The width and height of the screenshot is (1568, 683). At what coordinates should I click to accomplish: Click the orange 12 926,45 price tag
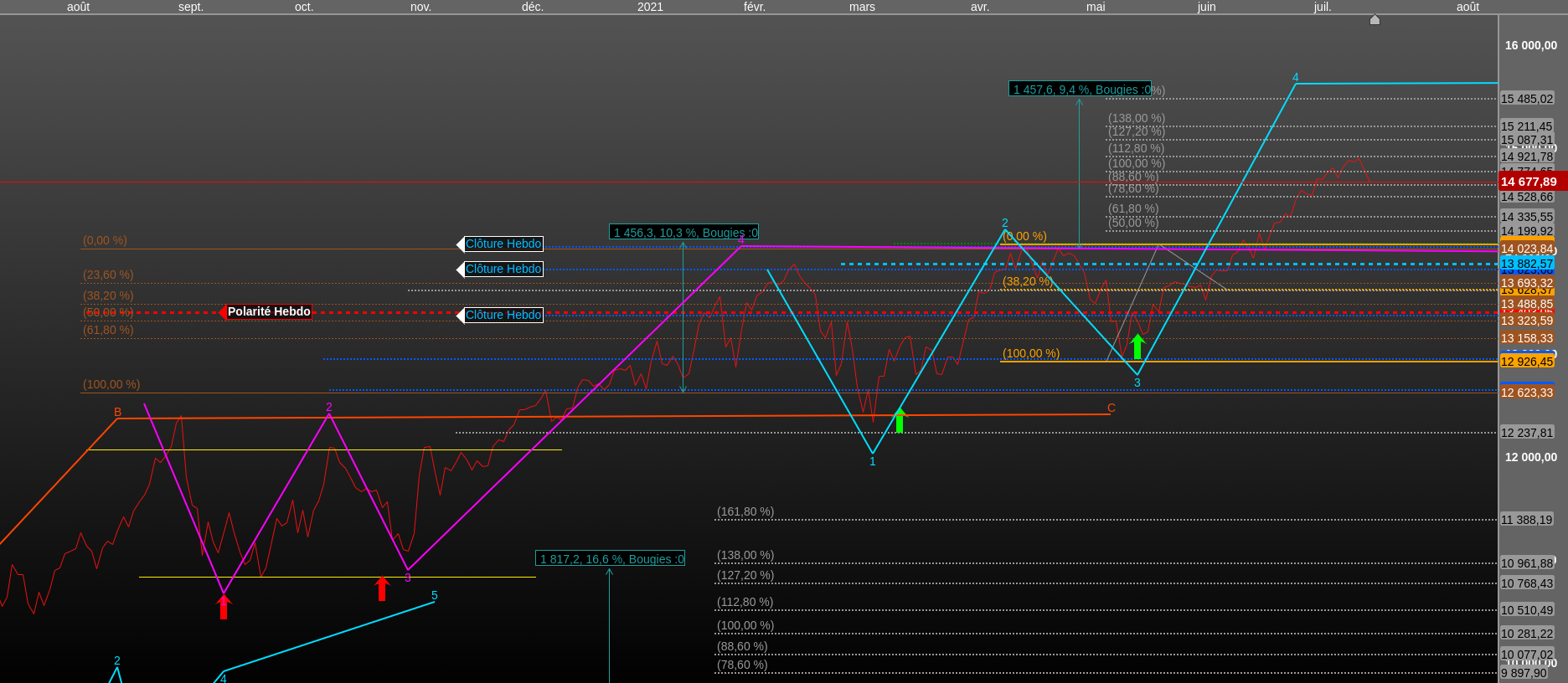(1526, 362)
